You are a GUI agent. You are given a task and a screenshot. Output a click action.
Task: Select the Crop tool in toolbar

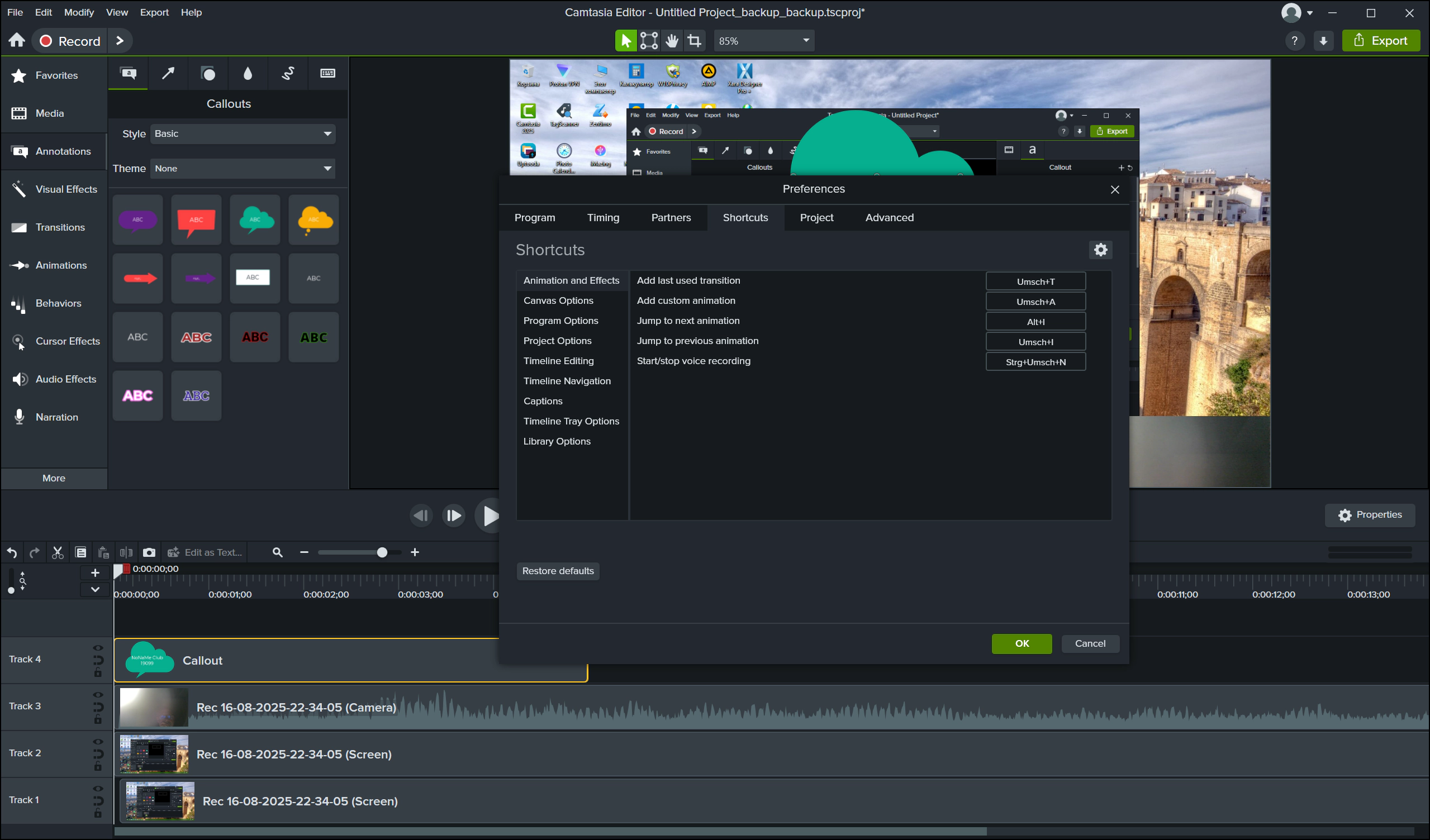(694, 41)
